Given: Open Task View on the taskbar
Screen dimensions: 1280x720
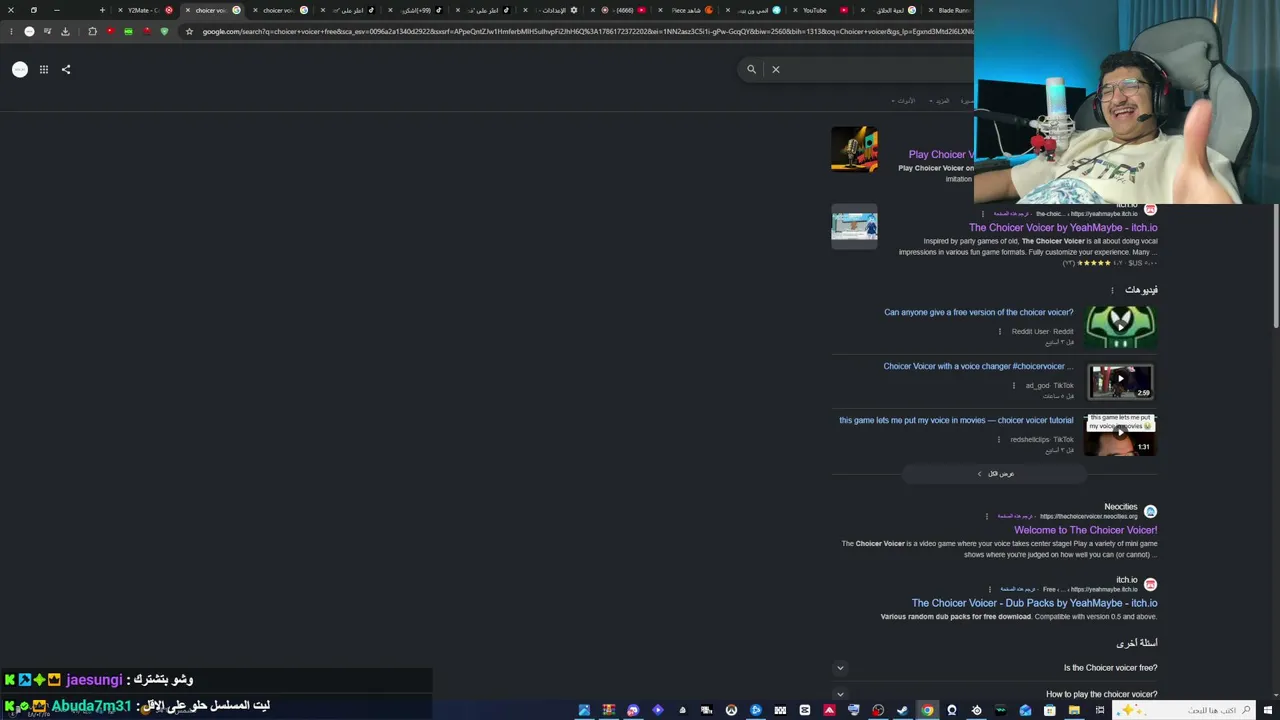Looking at the screenshot, I should pos(1099,711).
